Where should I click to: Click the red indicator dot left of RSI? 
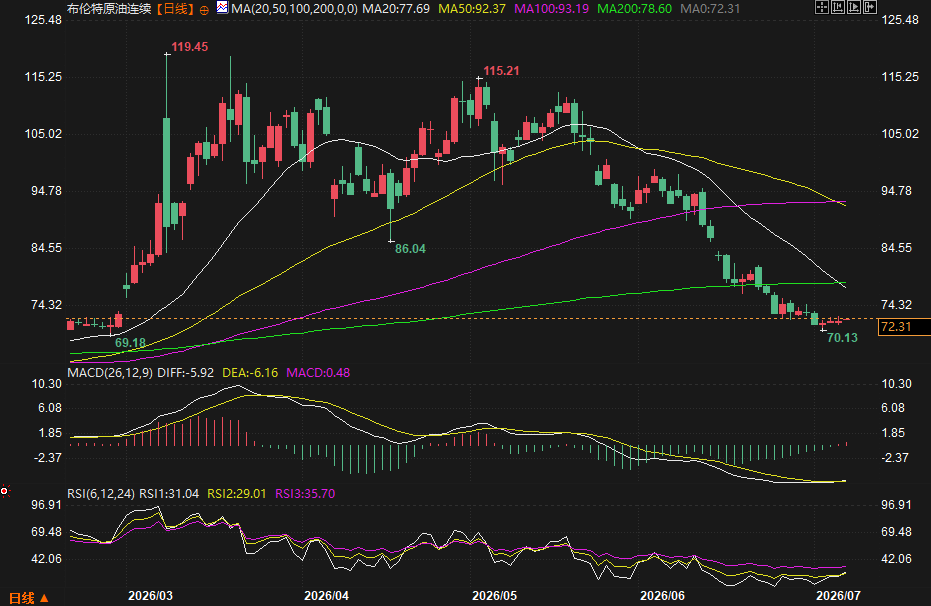[x=4, y=491]
